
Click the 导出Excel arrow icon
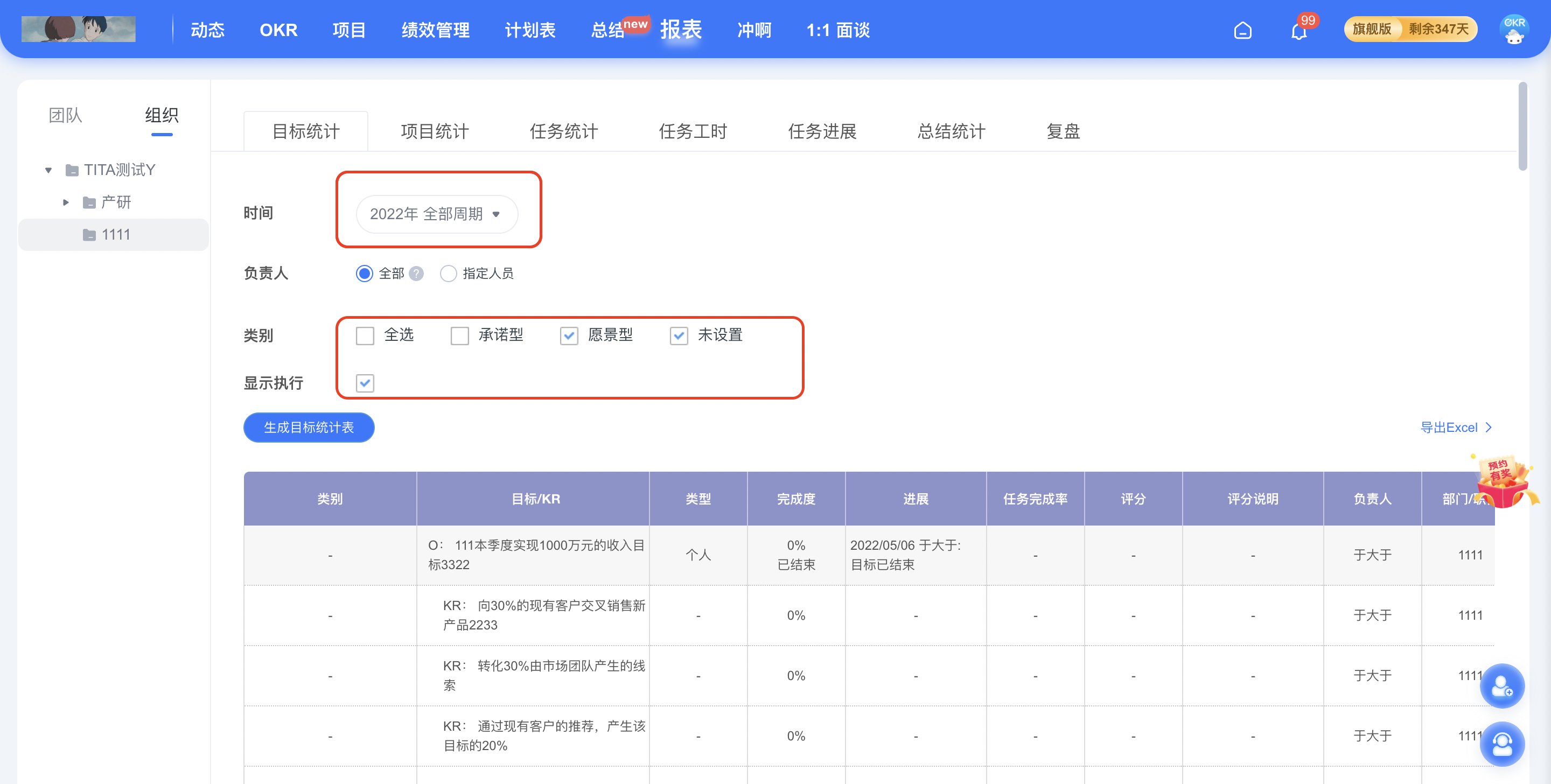click(x=1489, y=428)
